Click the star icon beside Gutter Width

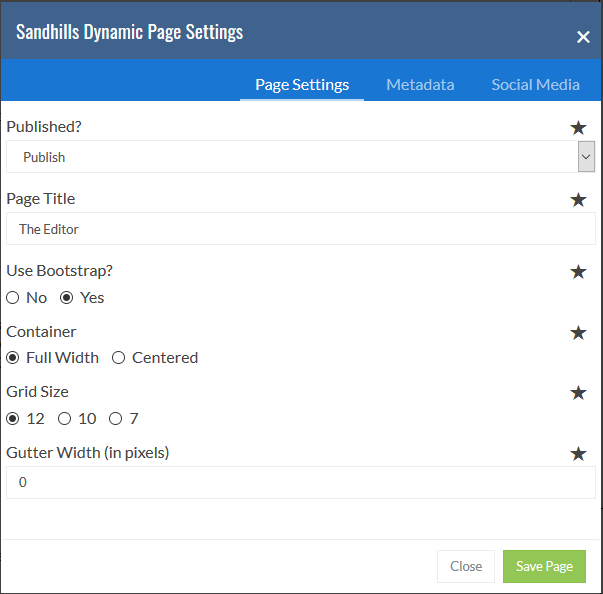pyautogui.click(x=578, y=454)
